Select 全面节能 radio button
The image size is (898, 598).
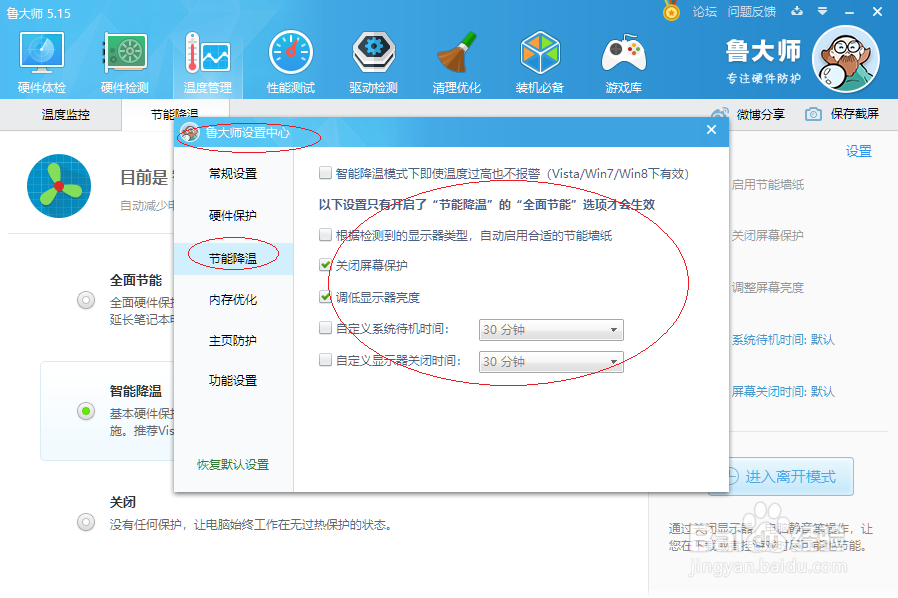point(86,300)
